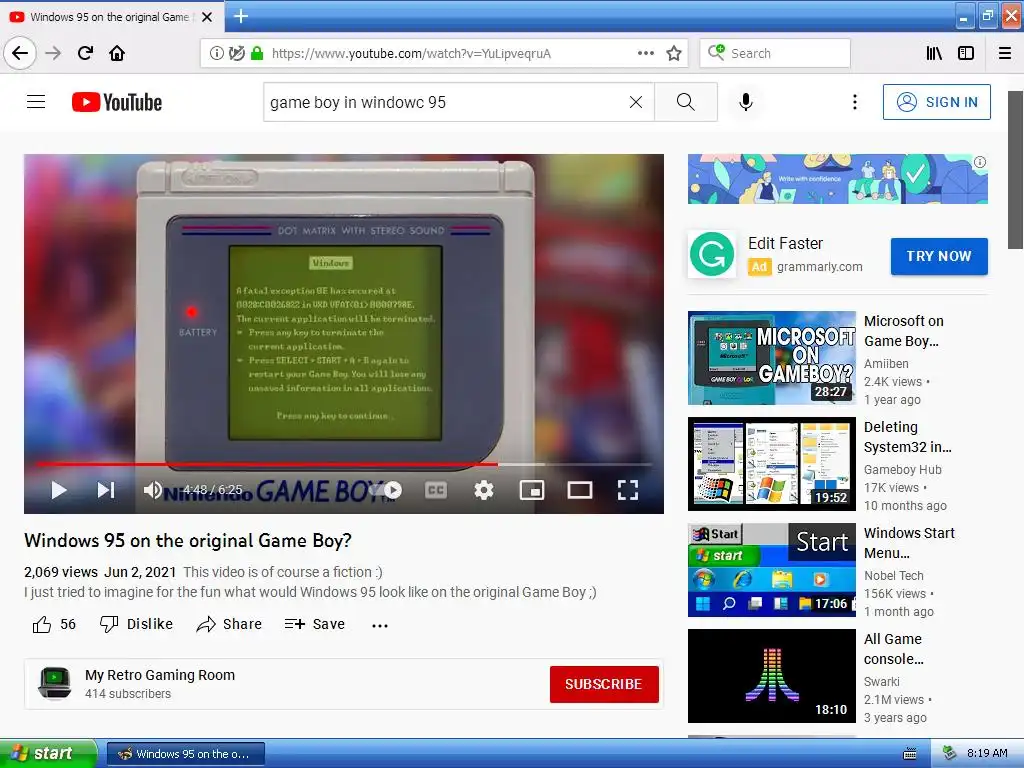This screenshot has width=1024, height=768.
Task: Open a new tab with plus button
Action: tap(240, 16)
